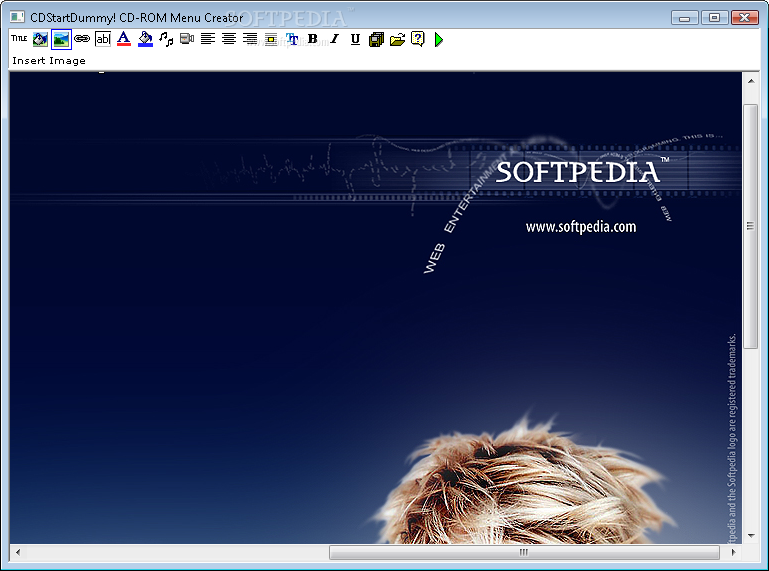Toggle italic formatting

click(334, 39)
